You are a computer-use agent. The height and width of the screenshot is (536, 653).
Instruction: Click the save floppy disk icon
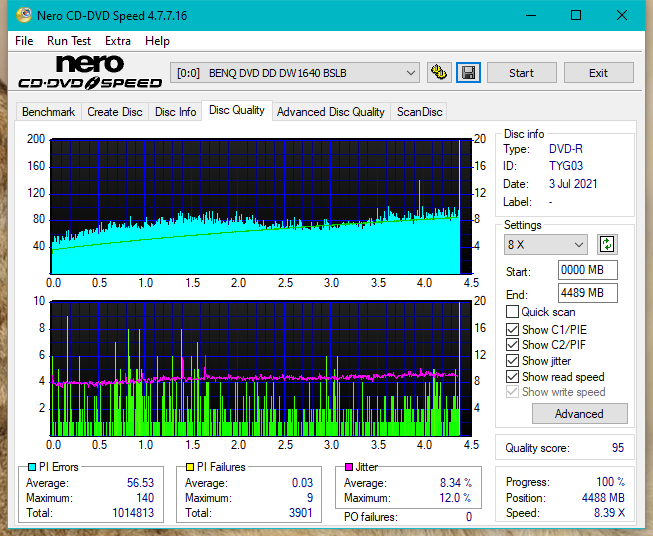(469, 73)
